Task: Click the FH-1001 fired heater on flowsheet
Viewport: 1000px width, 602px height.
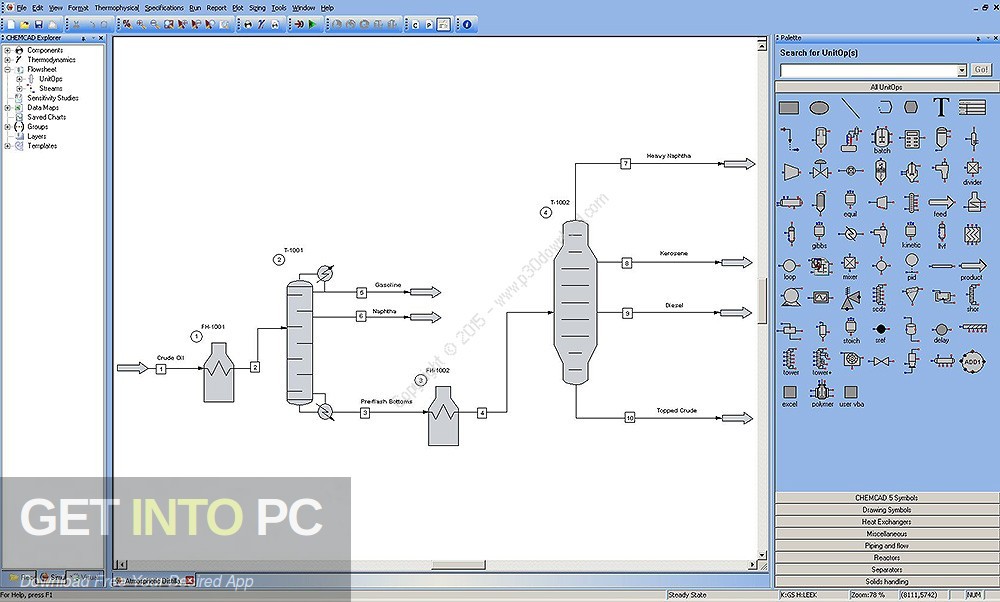Action: [x=219, y=372]
